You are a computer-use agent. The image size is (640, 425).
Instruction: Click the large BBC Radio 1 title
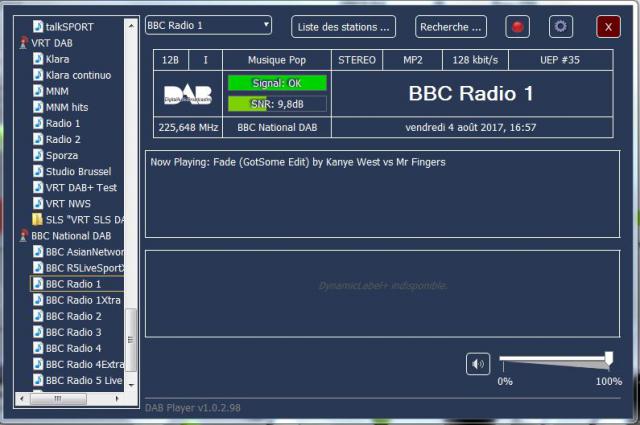pos(471,93)
